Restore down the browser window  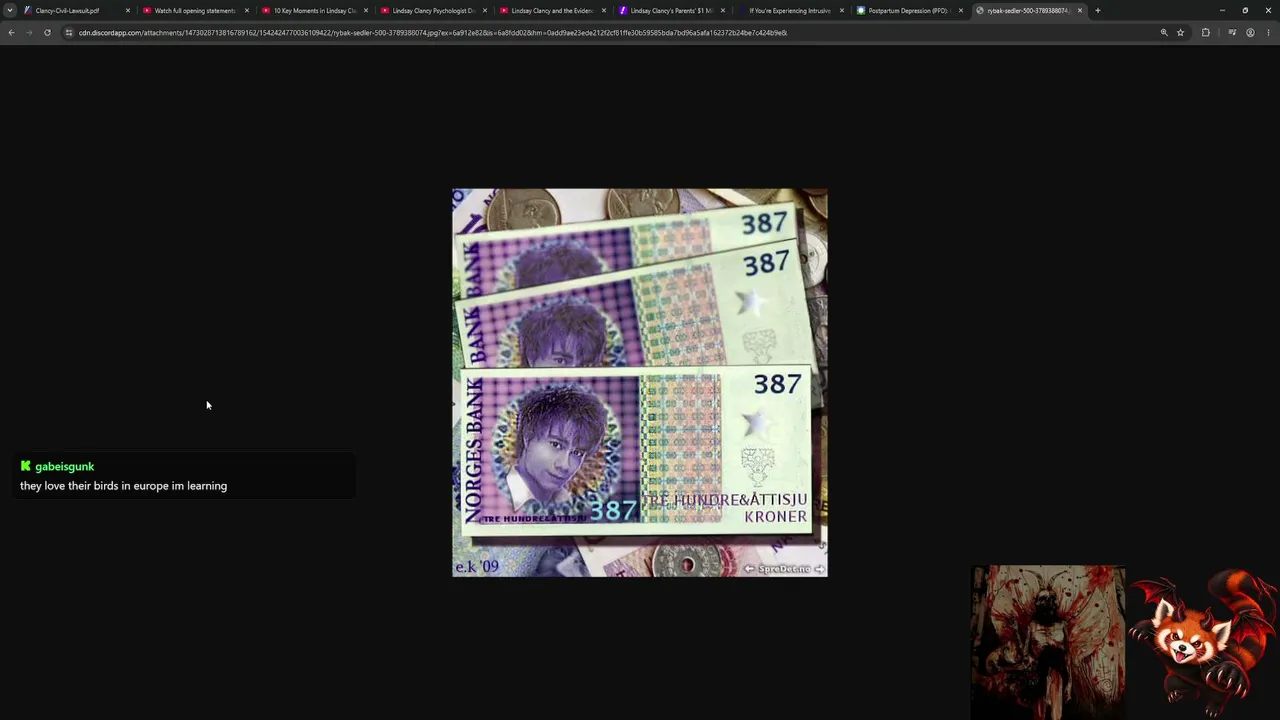1245,10
